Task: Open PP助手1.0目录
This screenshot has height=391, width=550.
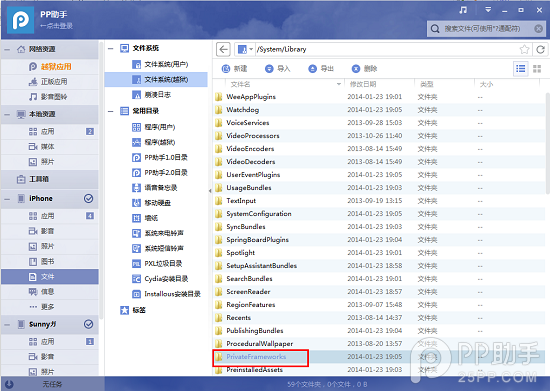Action: click(x=160, y=158)
